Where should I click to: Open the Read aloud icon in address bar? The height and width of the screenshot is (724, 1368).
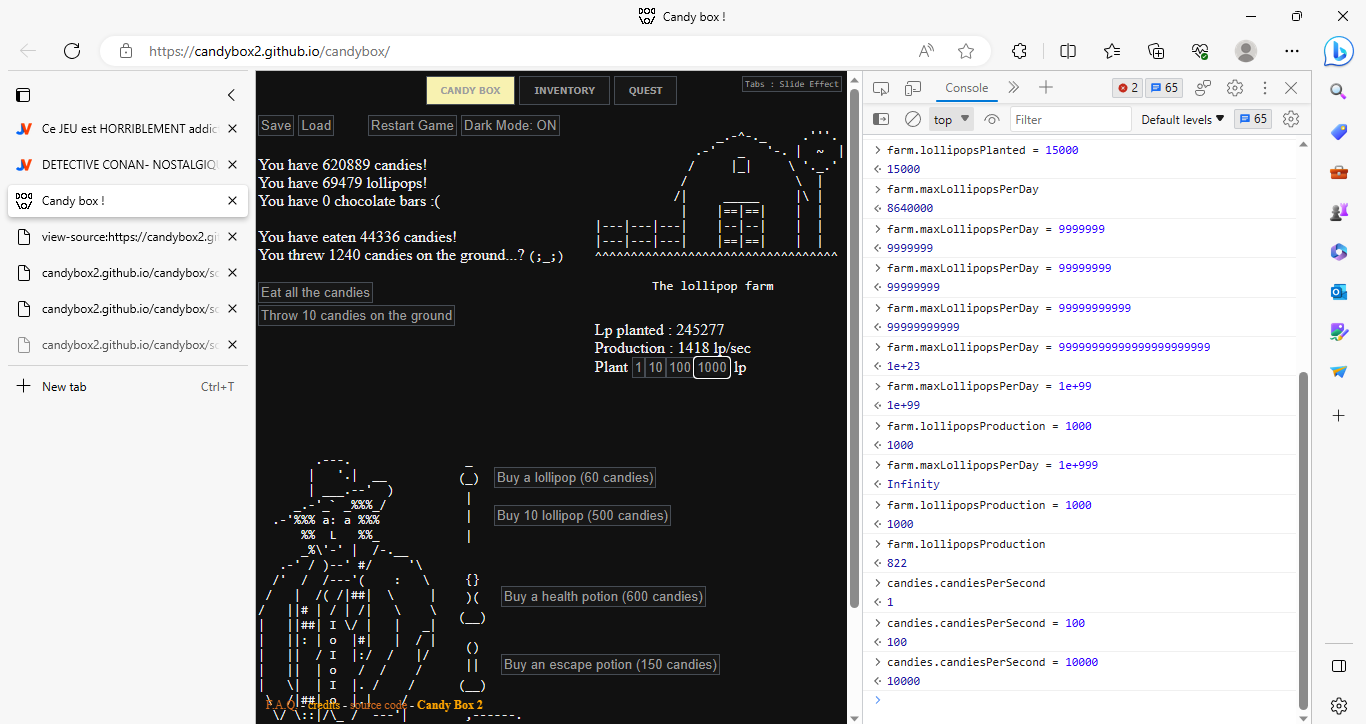click(x=927, y=51)
